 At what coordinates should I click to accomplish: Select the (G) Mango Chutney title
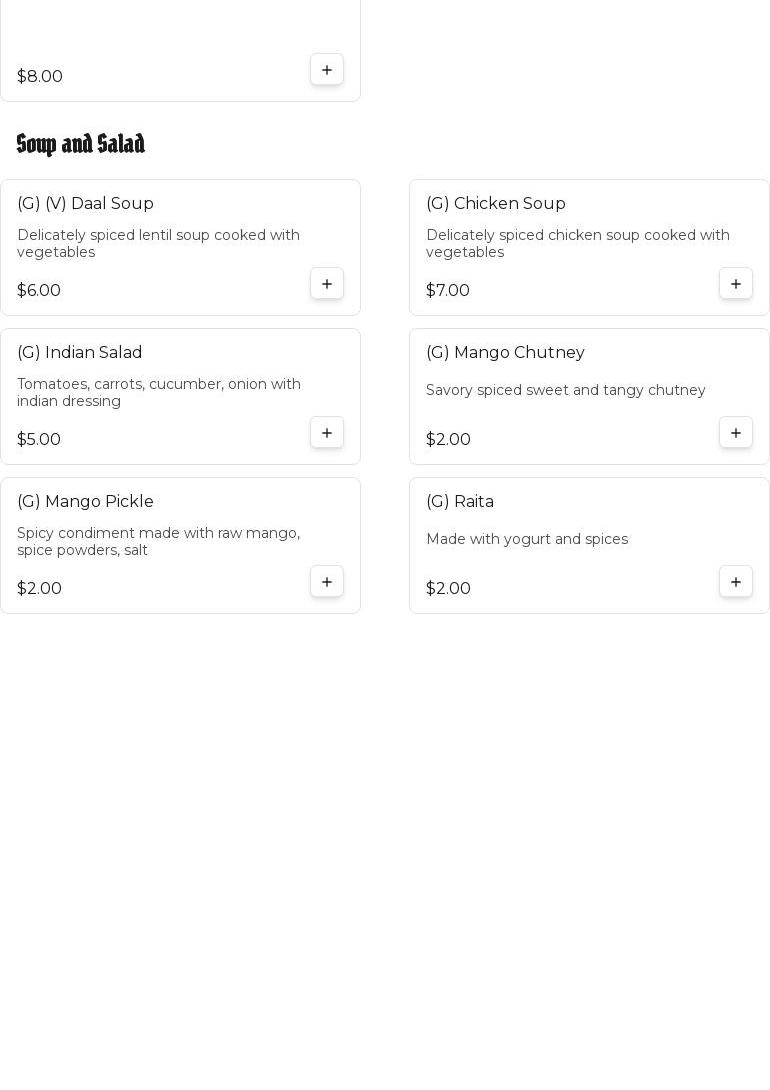(x=505, y=353)
